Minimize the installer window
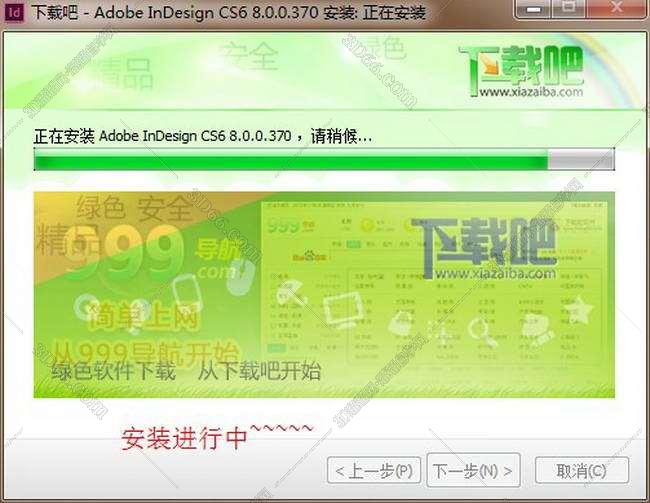The height and width of the screenshot is (503, 650). coord(534,9)
